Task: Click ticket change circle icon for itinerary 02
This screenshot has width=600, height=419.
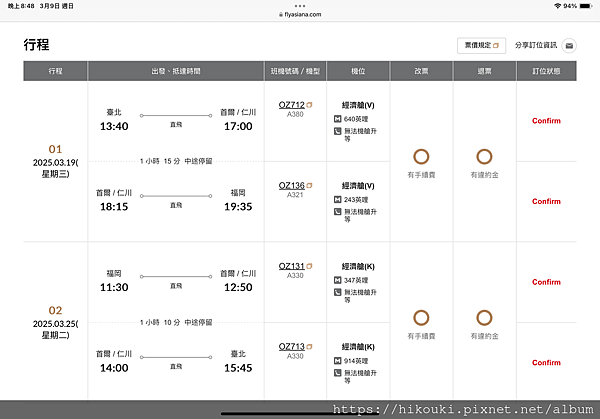Action: [421, 318]
